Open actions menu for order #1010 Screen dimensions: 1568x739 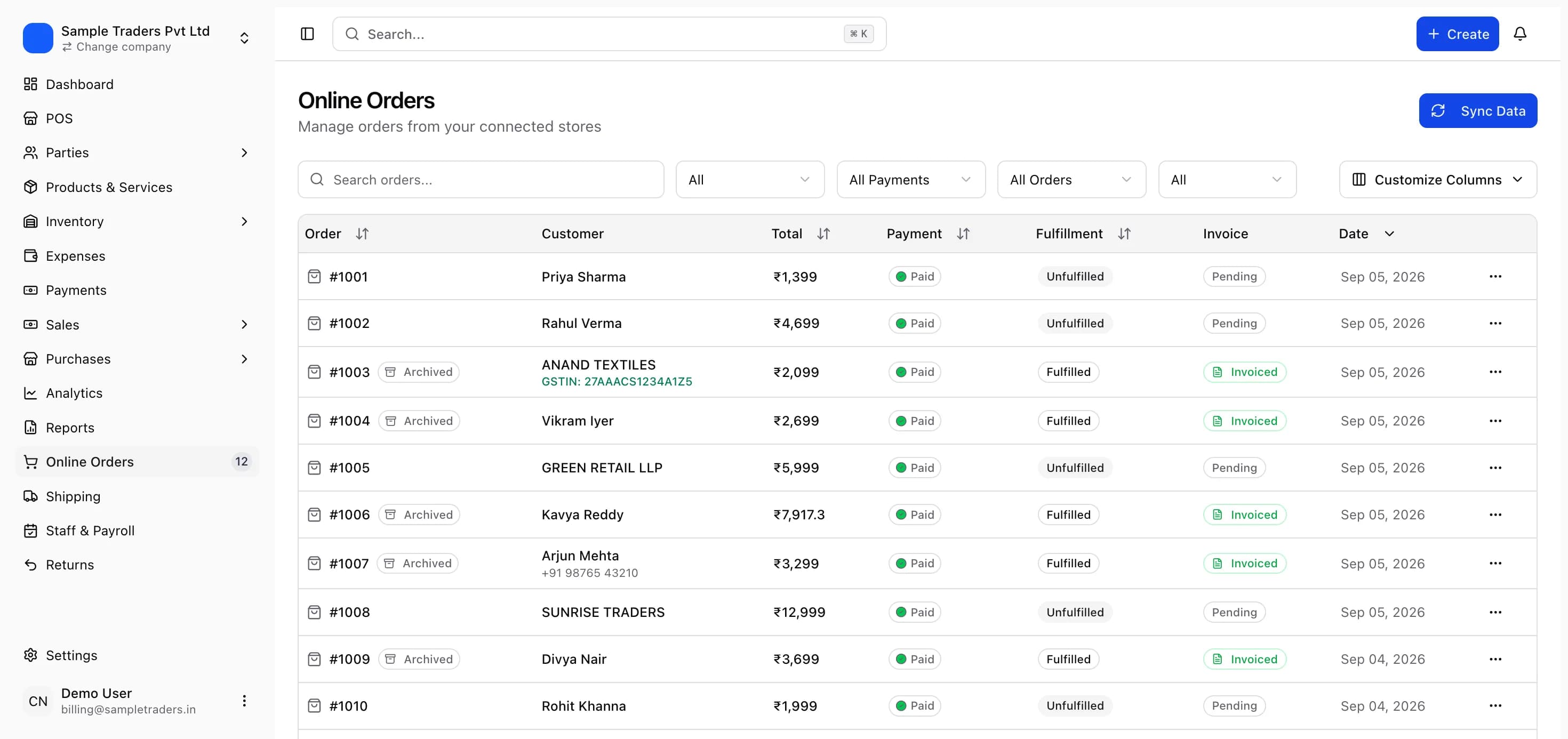coord(1495,705)
